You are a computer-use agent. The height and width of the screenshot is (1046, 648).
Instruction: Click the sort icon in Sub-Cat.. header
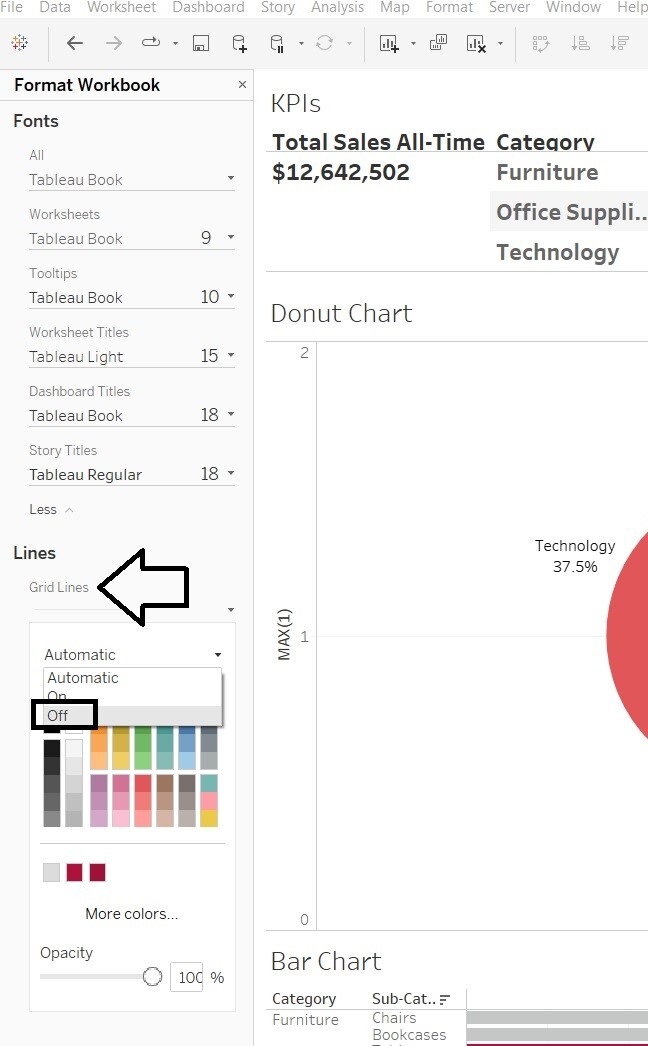[445, 999]
